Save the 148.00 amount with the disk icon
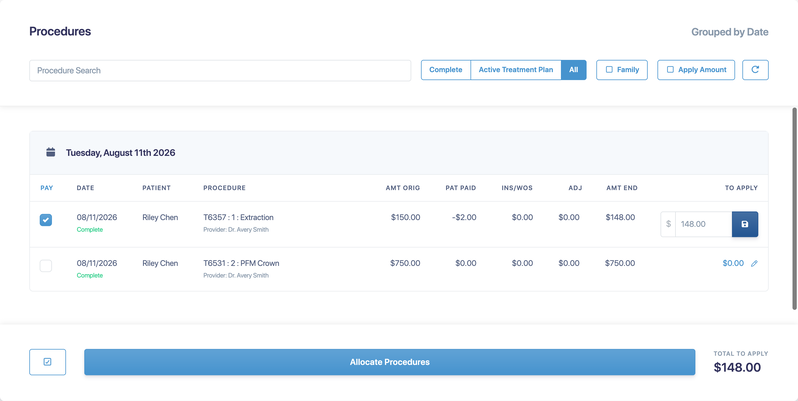This screenshot has height=401, width=798. (745, 224)
